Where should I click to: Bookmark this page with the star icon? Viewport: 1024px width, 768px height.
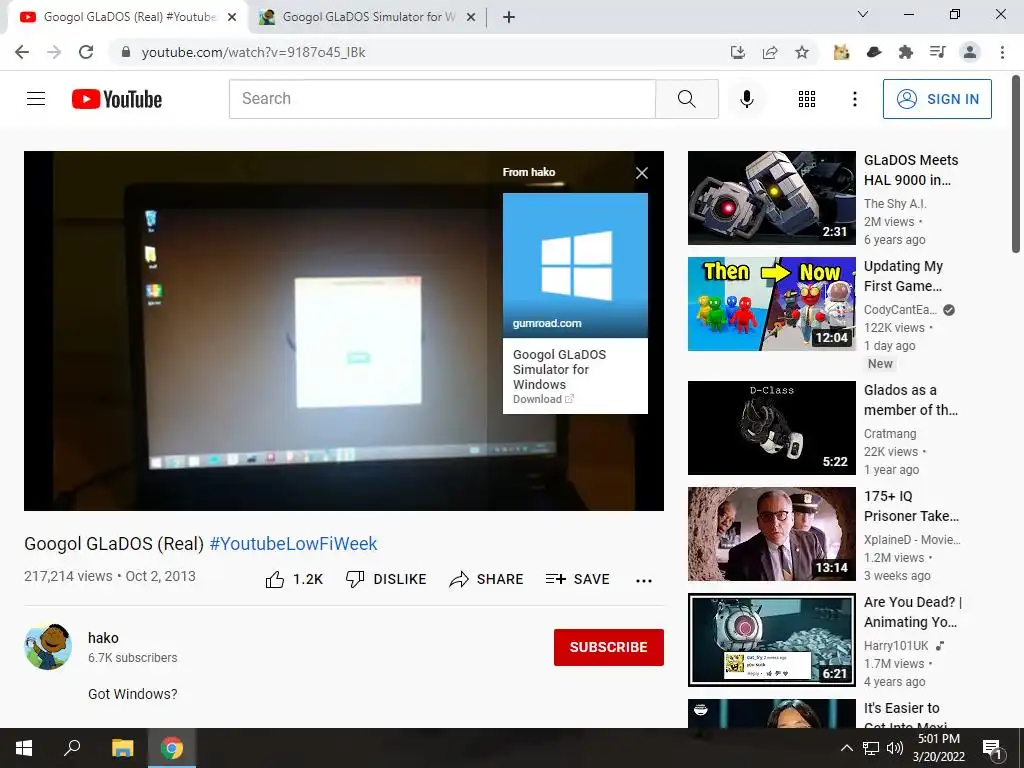(x=802, y=52)
